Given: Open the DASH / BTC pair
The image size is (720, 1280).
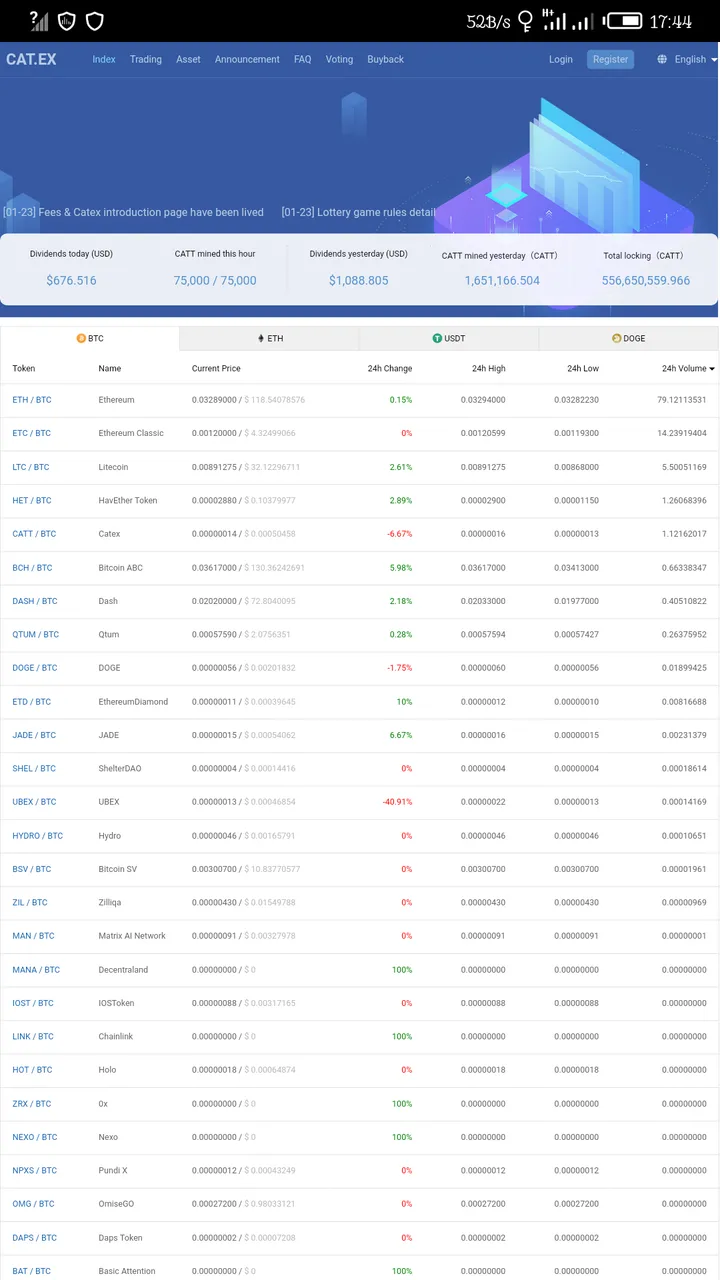Looking at the screenshot, I should click(x=35, y=601).
